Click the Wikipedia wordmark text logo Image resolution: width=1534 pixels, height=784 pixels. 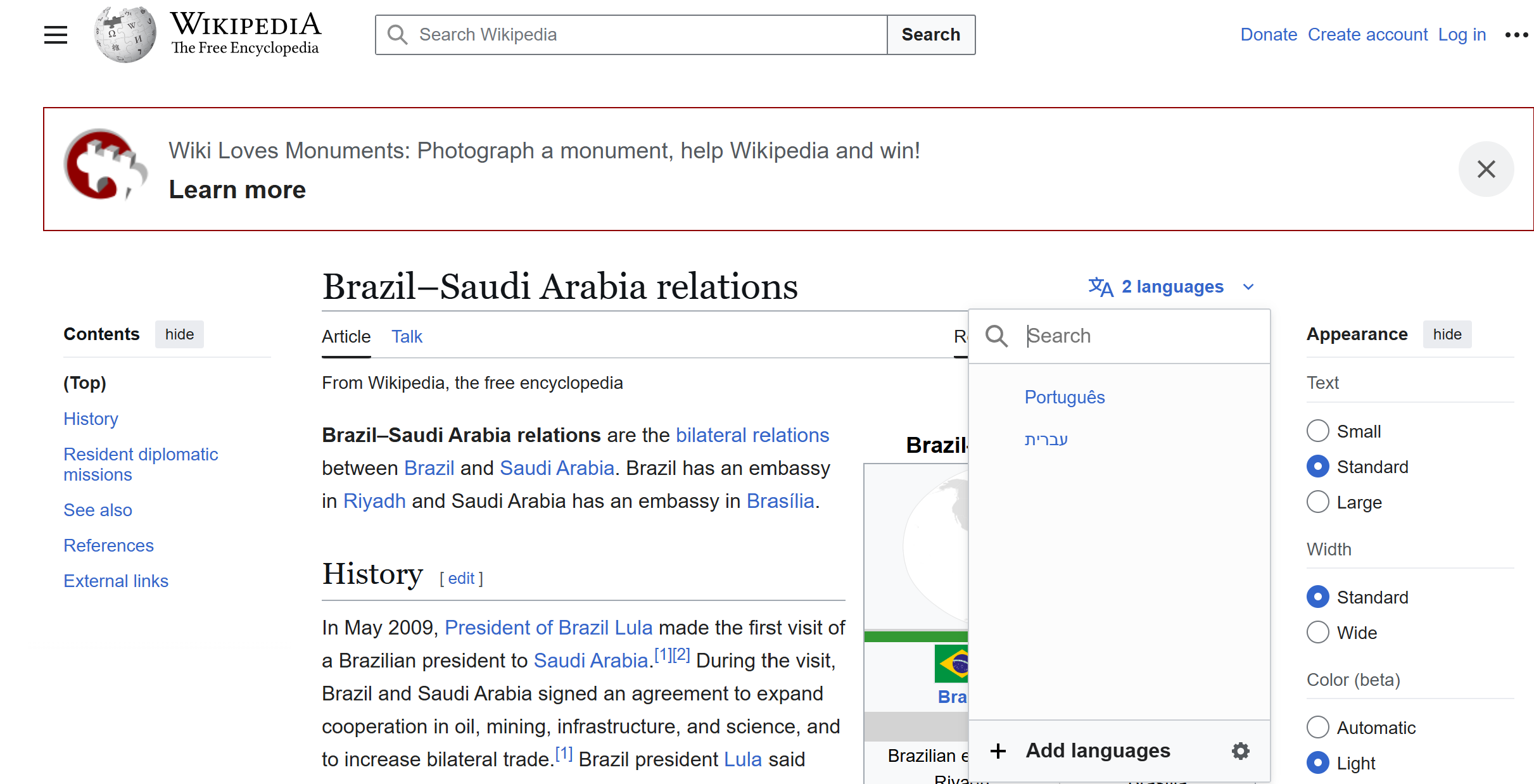tap(246, 34)
